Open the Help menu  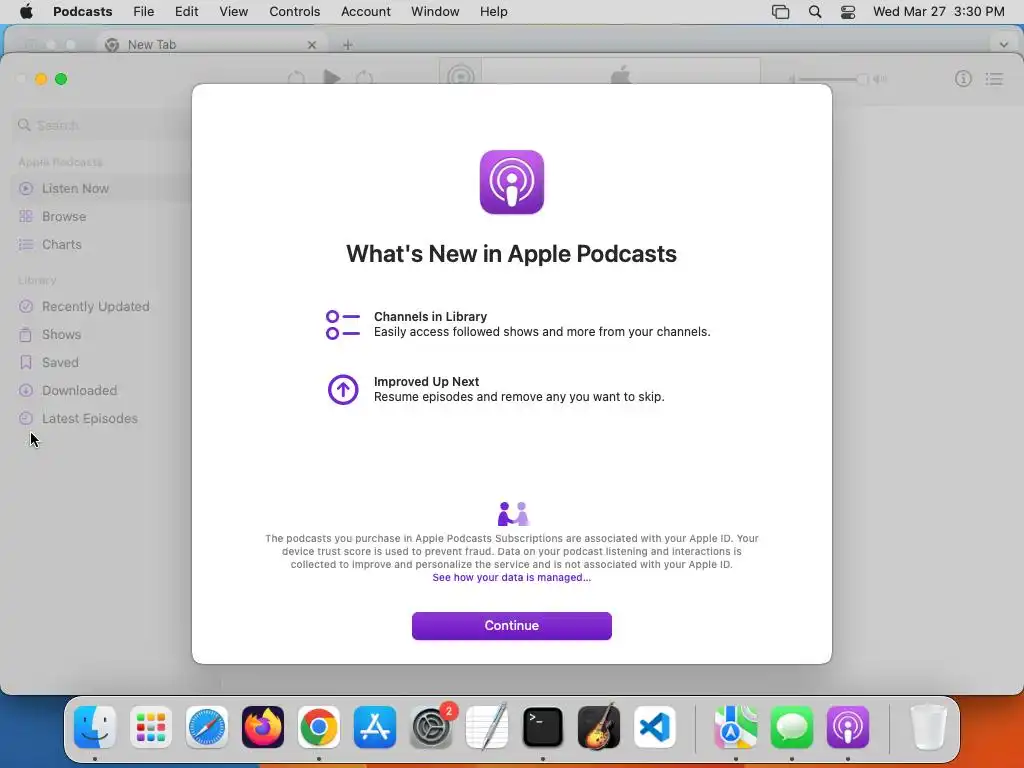[x=493, y=12]
